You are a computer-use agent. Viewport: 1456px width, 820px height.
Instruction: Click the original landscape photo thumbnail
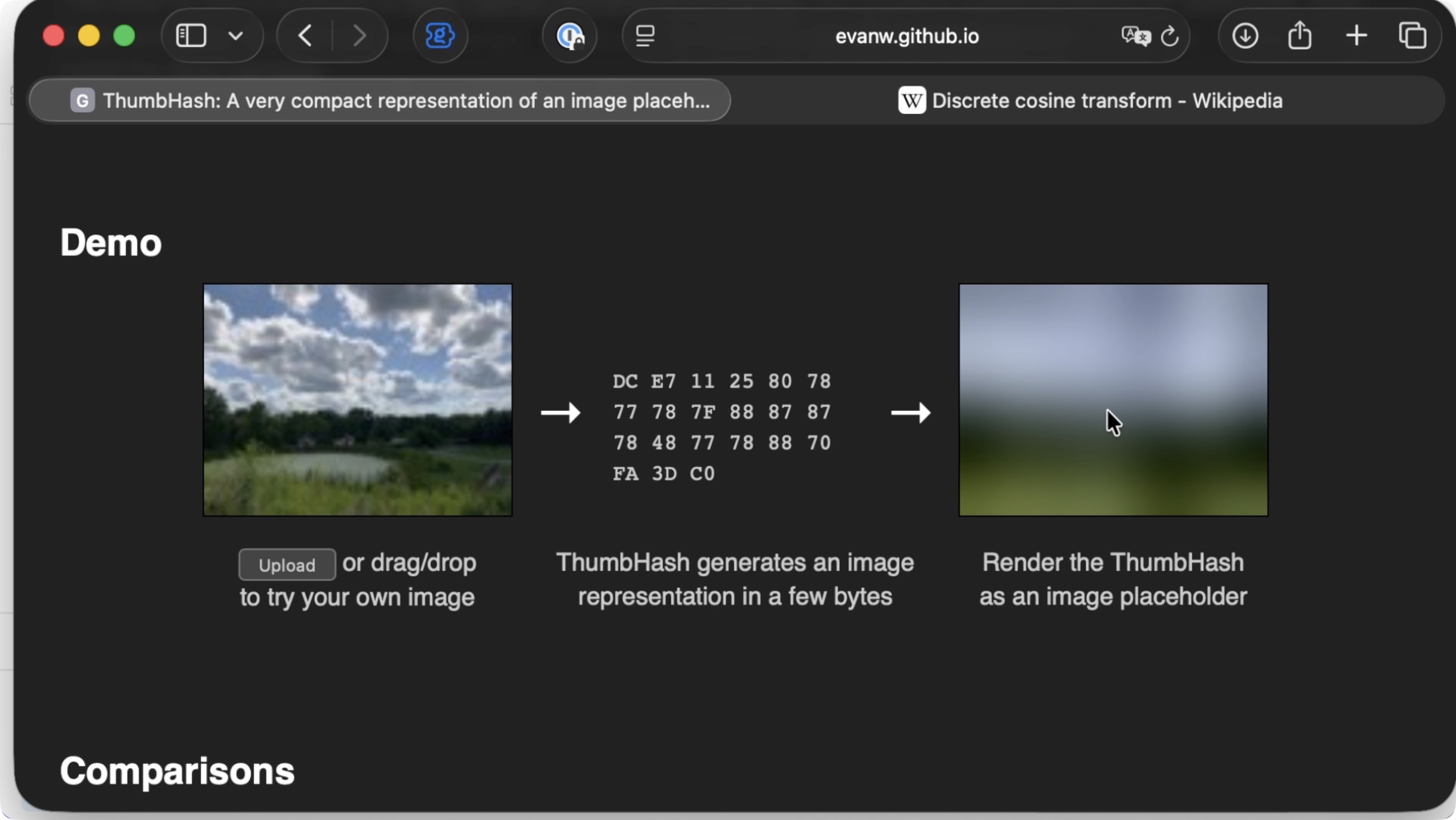[x=357, y=400]
